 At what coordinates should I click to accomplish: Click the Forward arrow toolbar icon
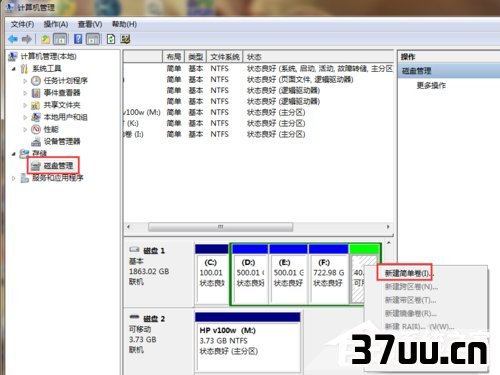(x=27, y=39)
